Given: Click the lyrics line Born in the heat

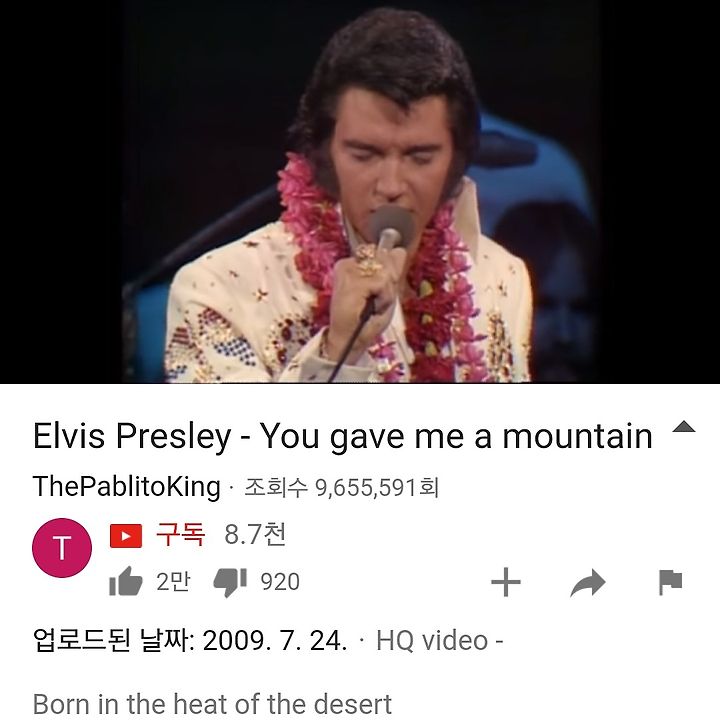Looking at the screenshot, I should [x=213, y=704].
